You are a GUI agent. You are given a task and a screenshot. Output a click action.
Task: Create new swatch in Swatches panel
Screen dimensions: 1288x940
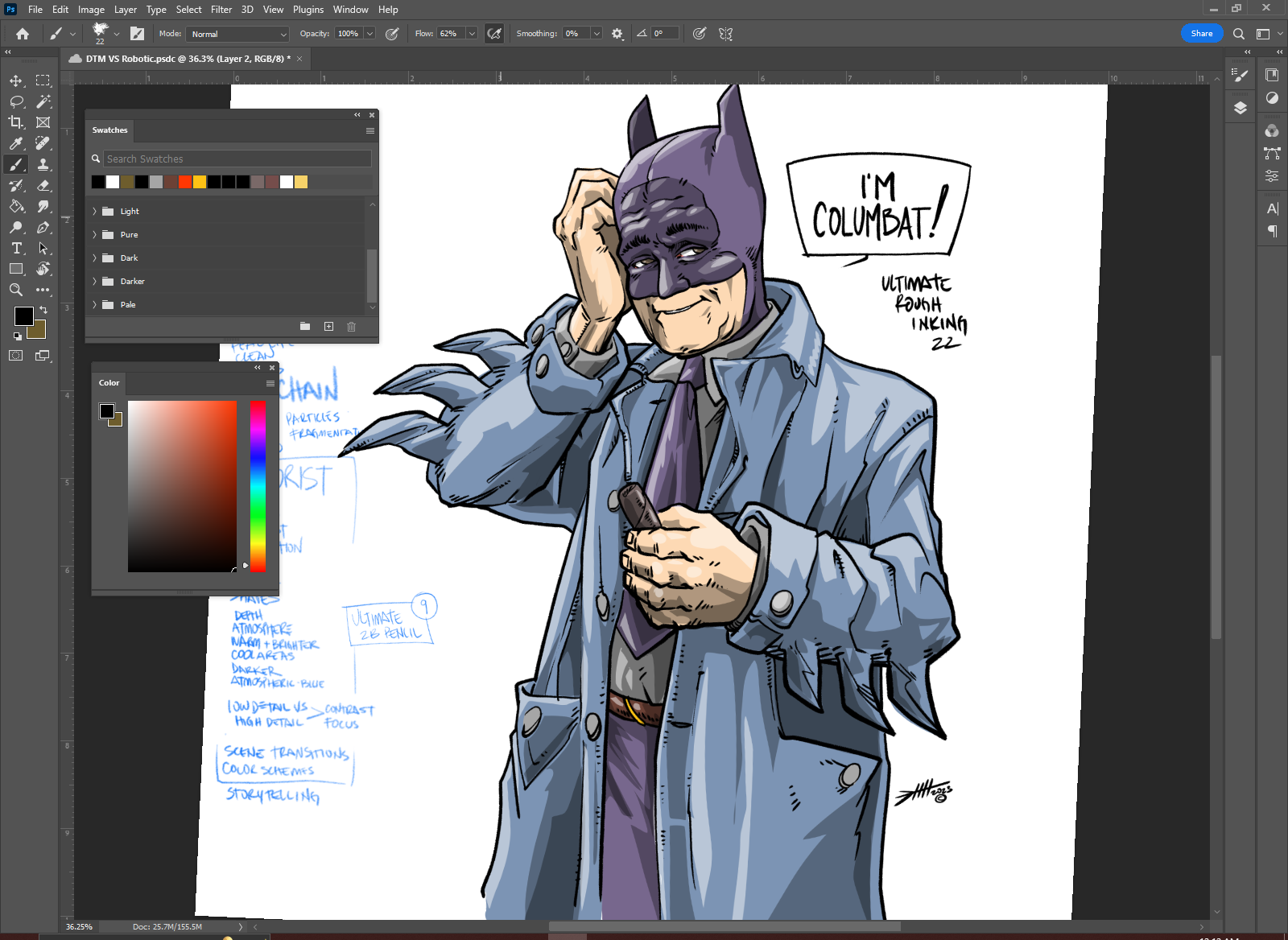coord(328,326)
